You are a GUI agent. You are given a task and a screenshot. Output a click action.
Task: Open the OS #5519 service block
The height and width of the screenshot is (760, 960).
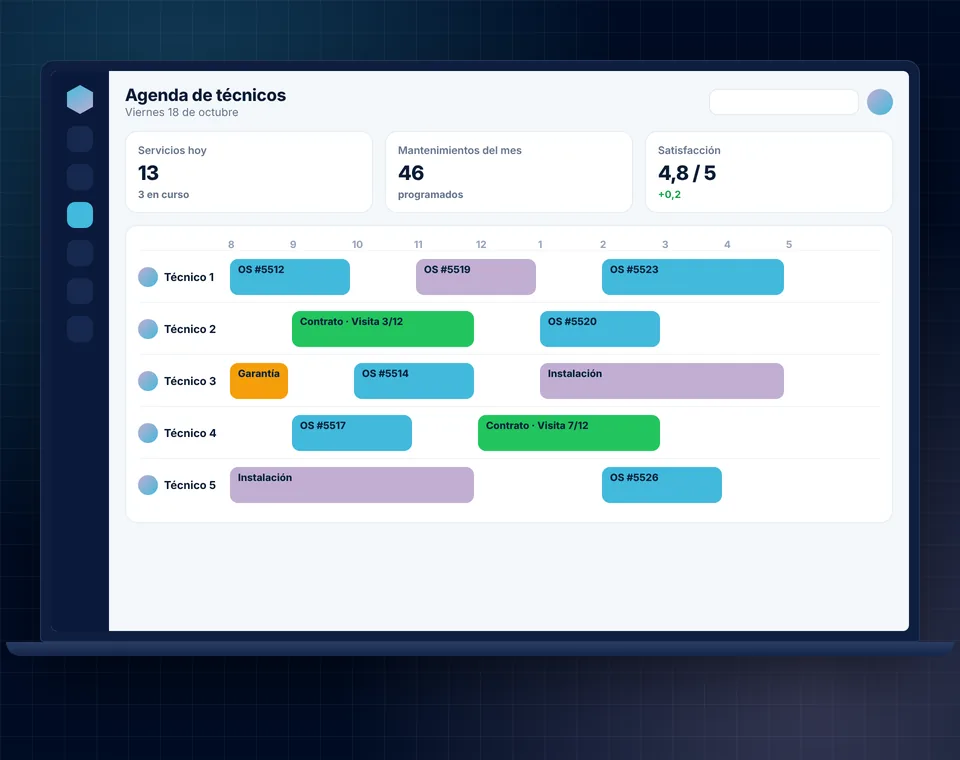click(476, 277)
